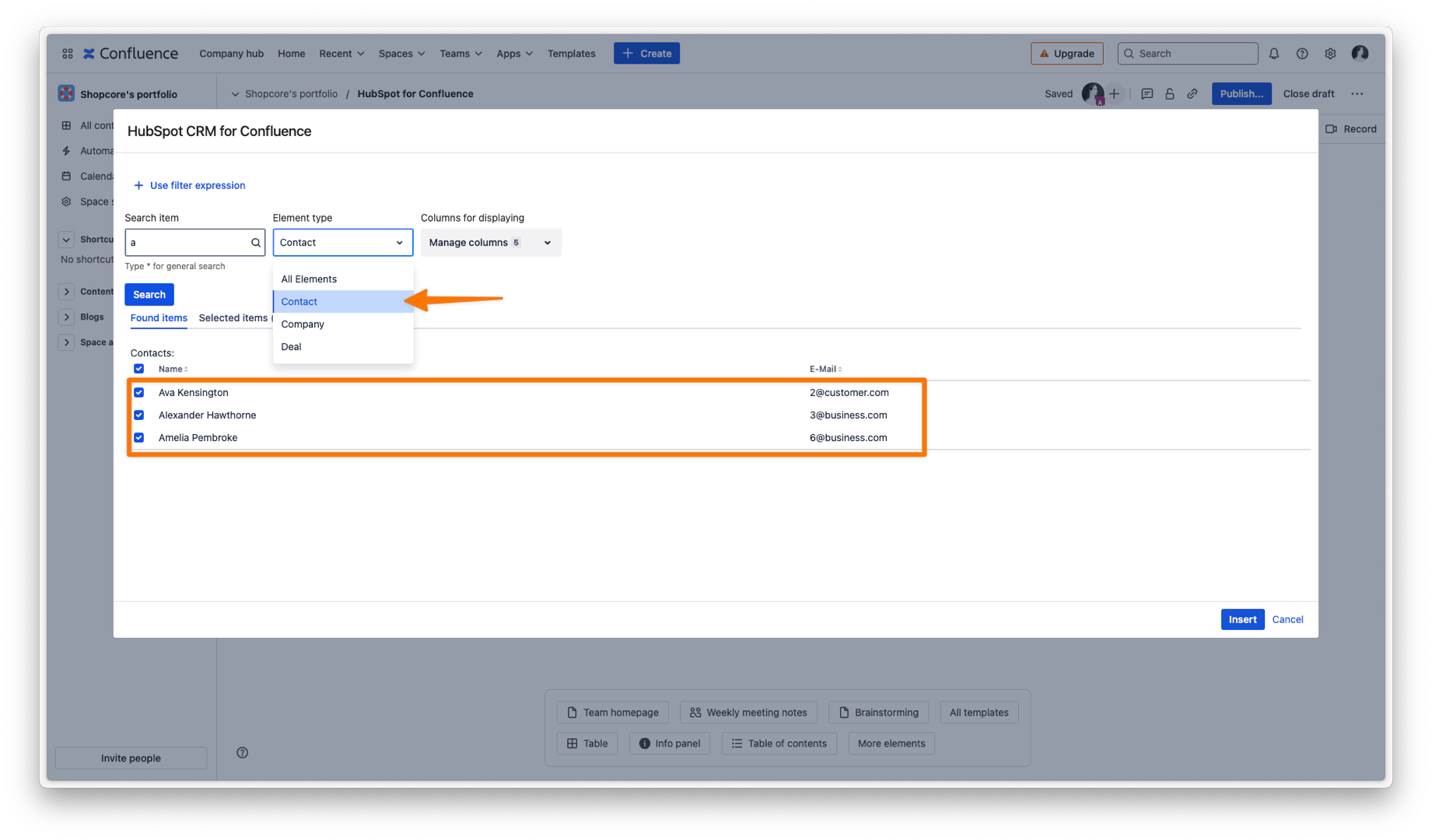Insert the Info panel element

(670, 744)
